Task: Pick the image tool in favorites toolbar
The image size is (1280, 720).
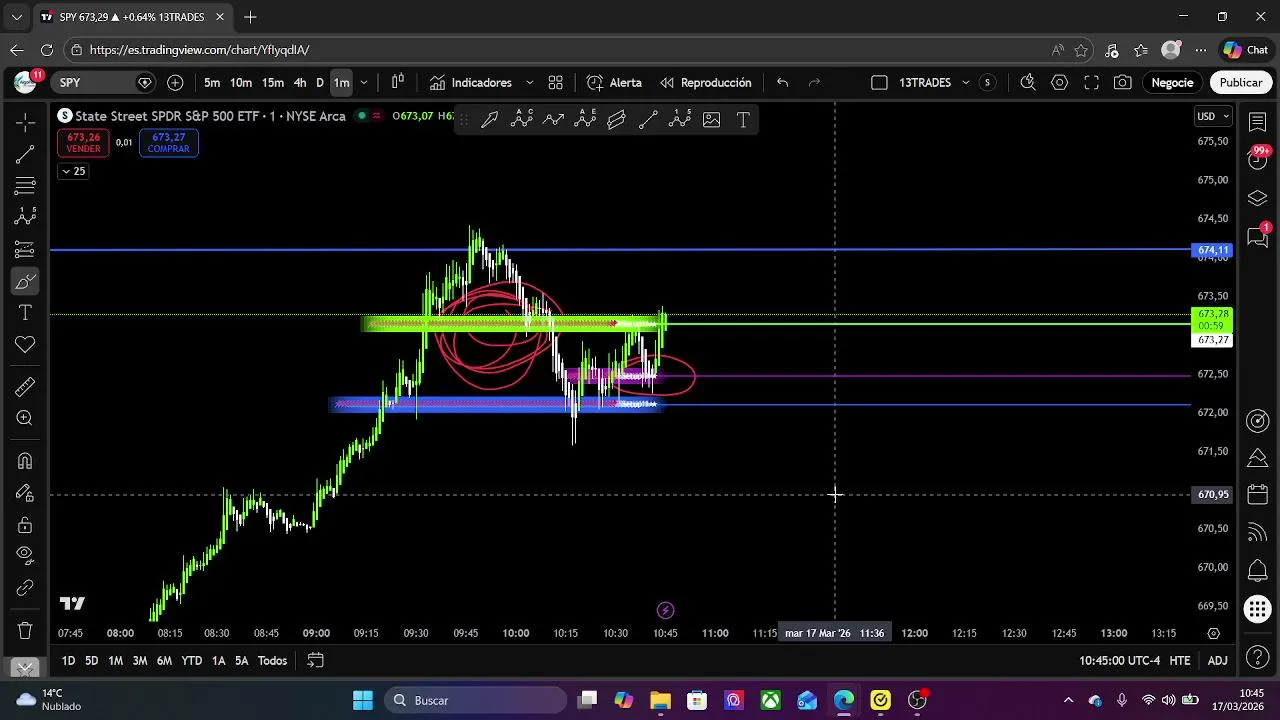Action: 712,120
